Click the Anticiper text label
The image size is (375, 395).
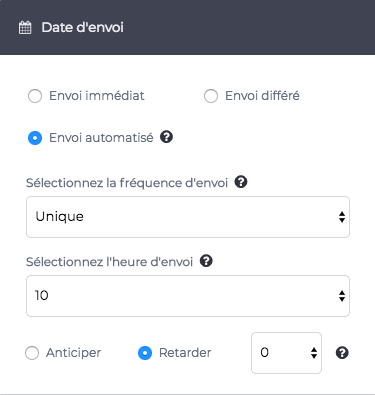pos(73,353)
